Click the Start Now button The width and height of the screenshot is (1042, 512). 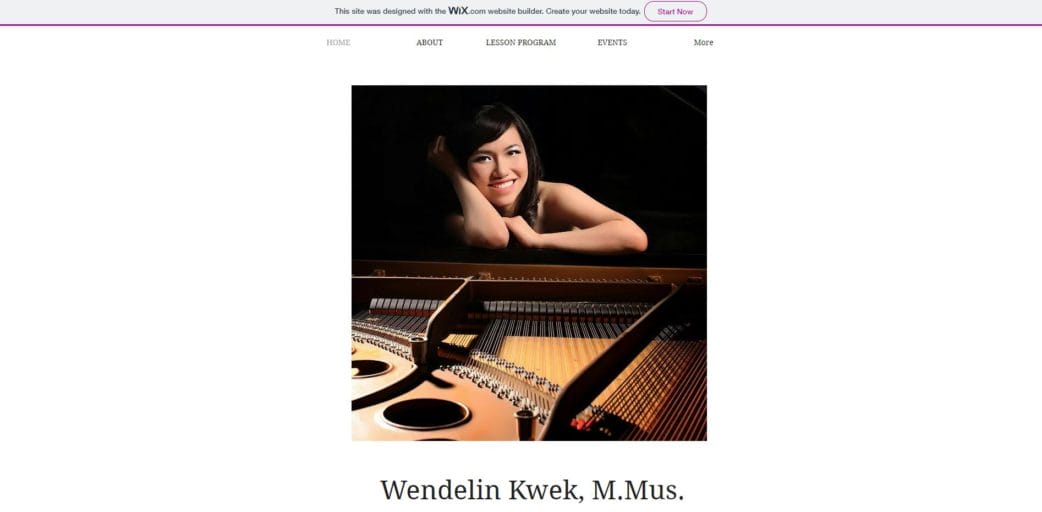tap(675, 11)
